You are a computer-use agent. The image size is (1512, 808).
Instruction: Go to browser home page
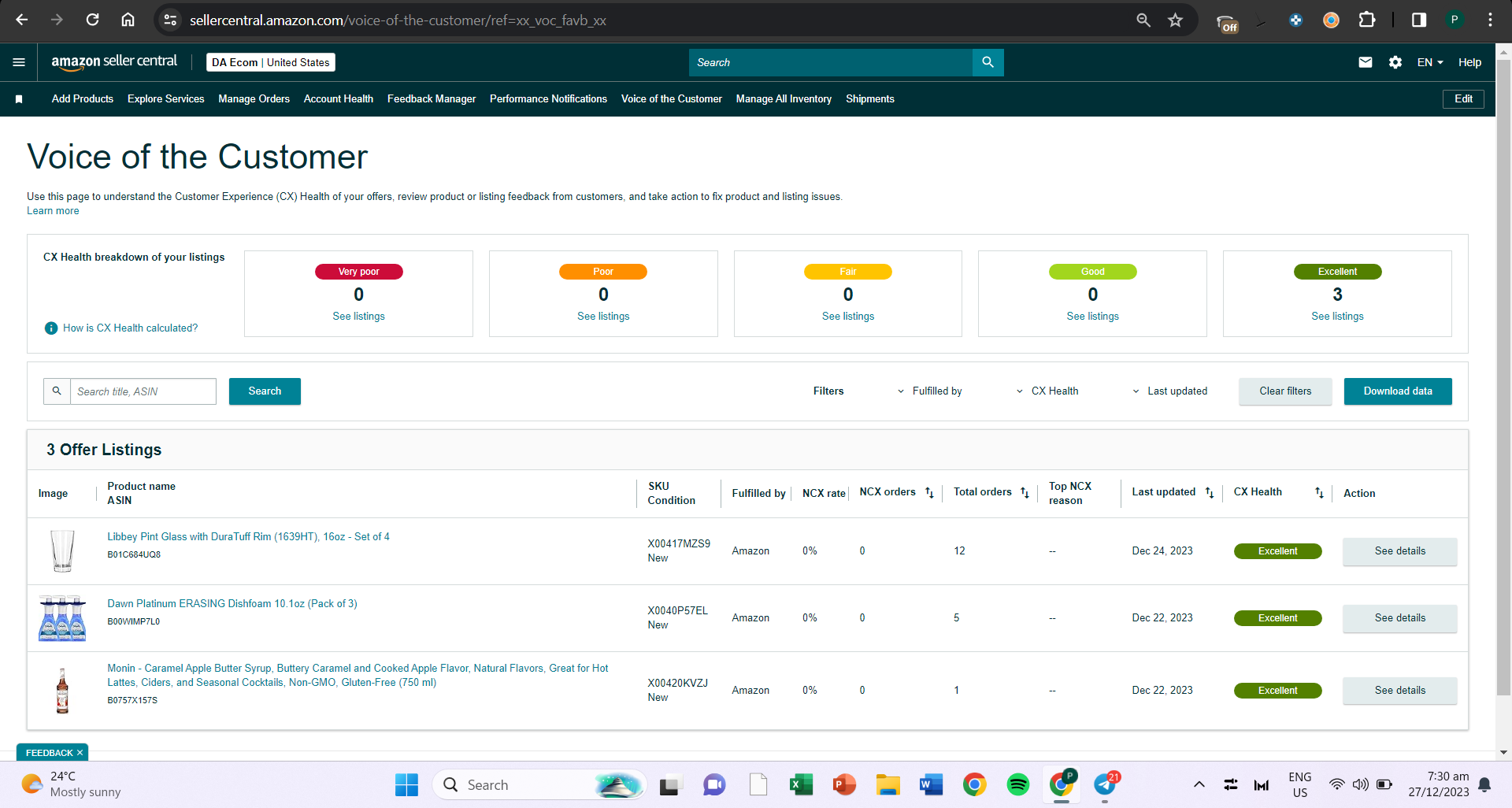tap(128, 20)
